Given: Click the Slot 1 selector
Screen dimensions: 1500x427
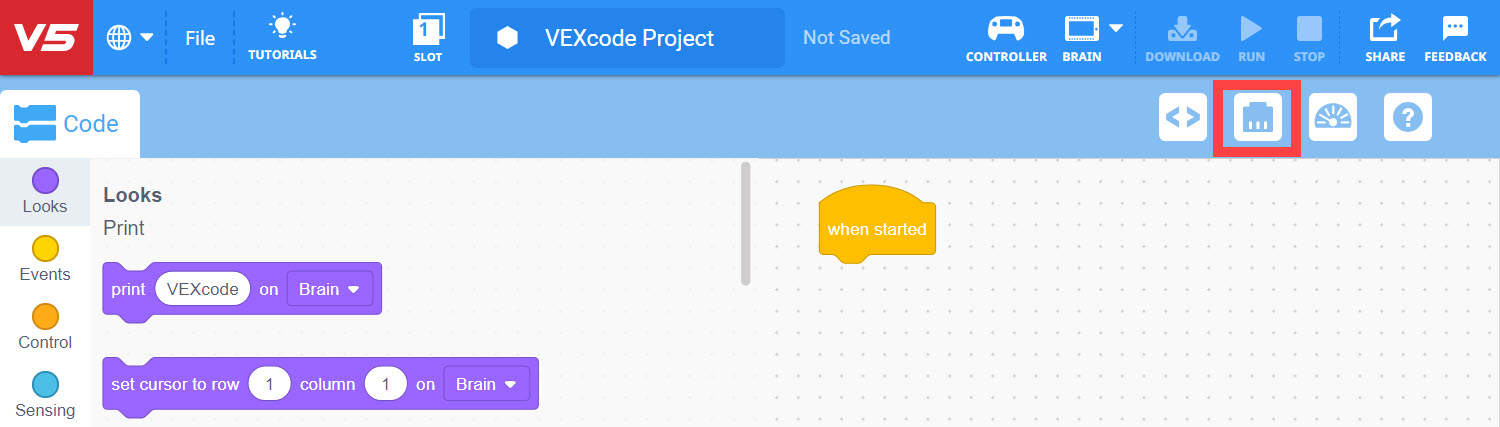Looking at the screenshot, I should pos(428,37).
